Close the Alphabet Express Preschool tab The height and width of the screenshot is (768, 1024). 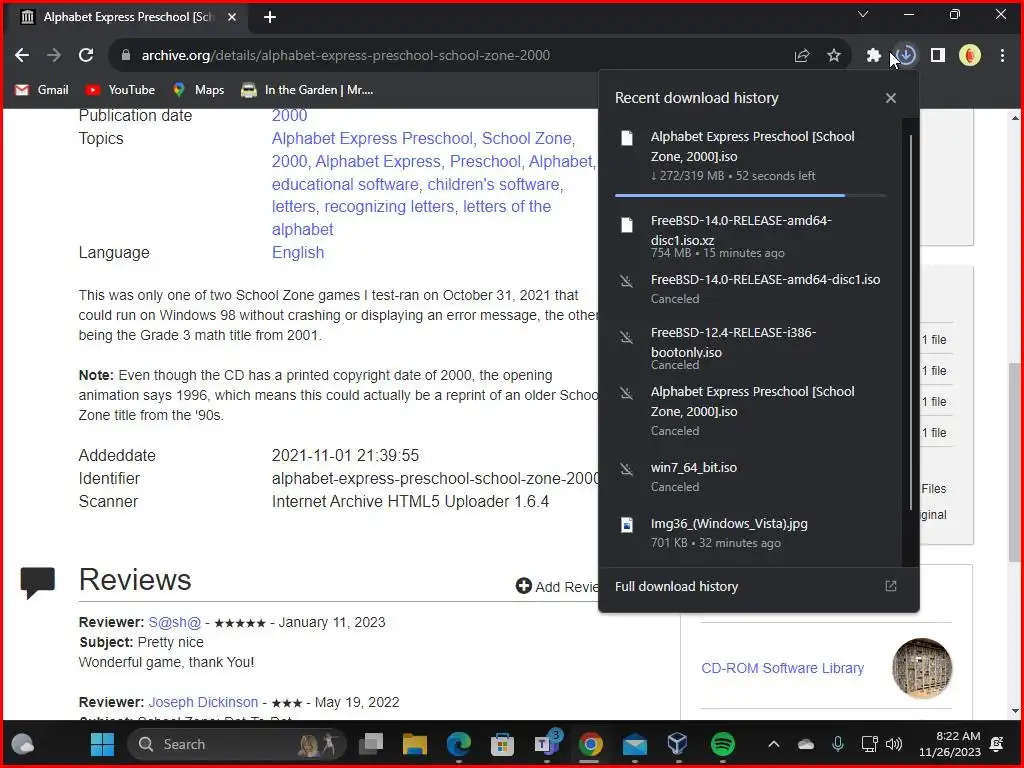pyautogui.click(x=232, y=17)
